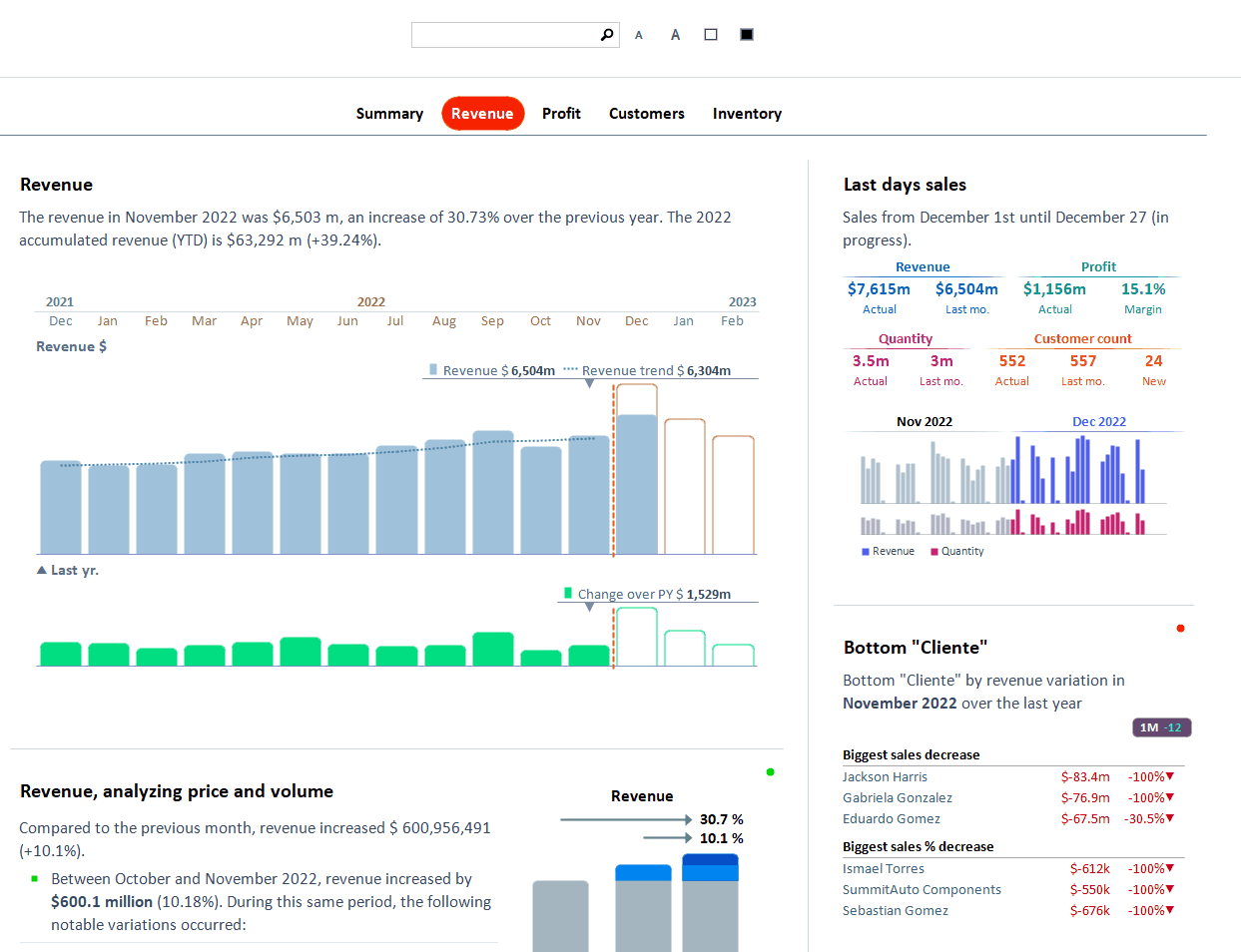Select the Dec 2022 mini chart header
Screen dimensions: 1241x952
1099,422
